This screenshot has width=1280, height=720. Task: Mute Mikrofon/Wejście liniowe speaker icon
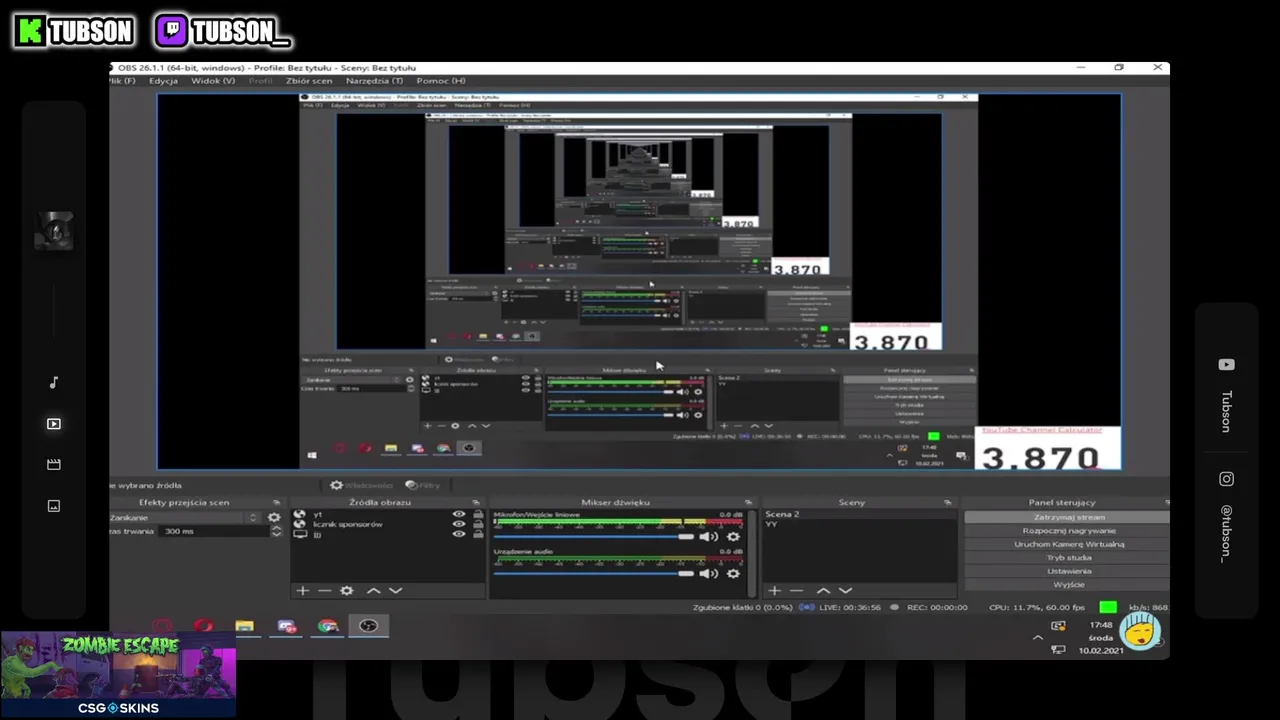pyautogui.click(x=708, y=537)
